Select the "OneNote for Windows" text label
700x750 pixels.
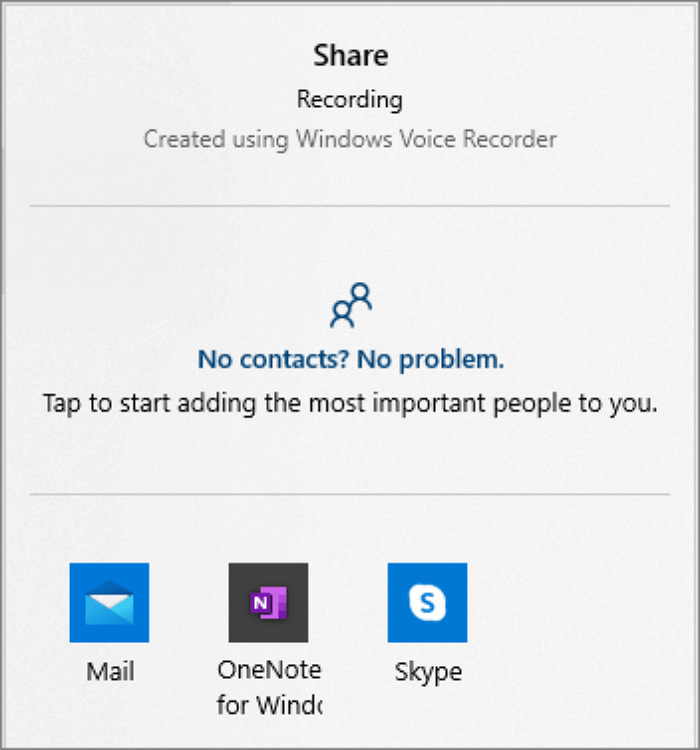click(x=269, y=687)
